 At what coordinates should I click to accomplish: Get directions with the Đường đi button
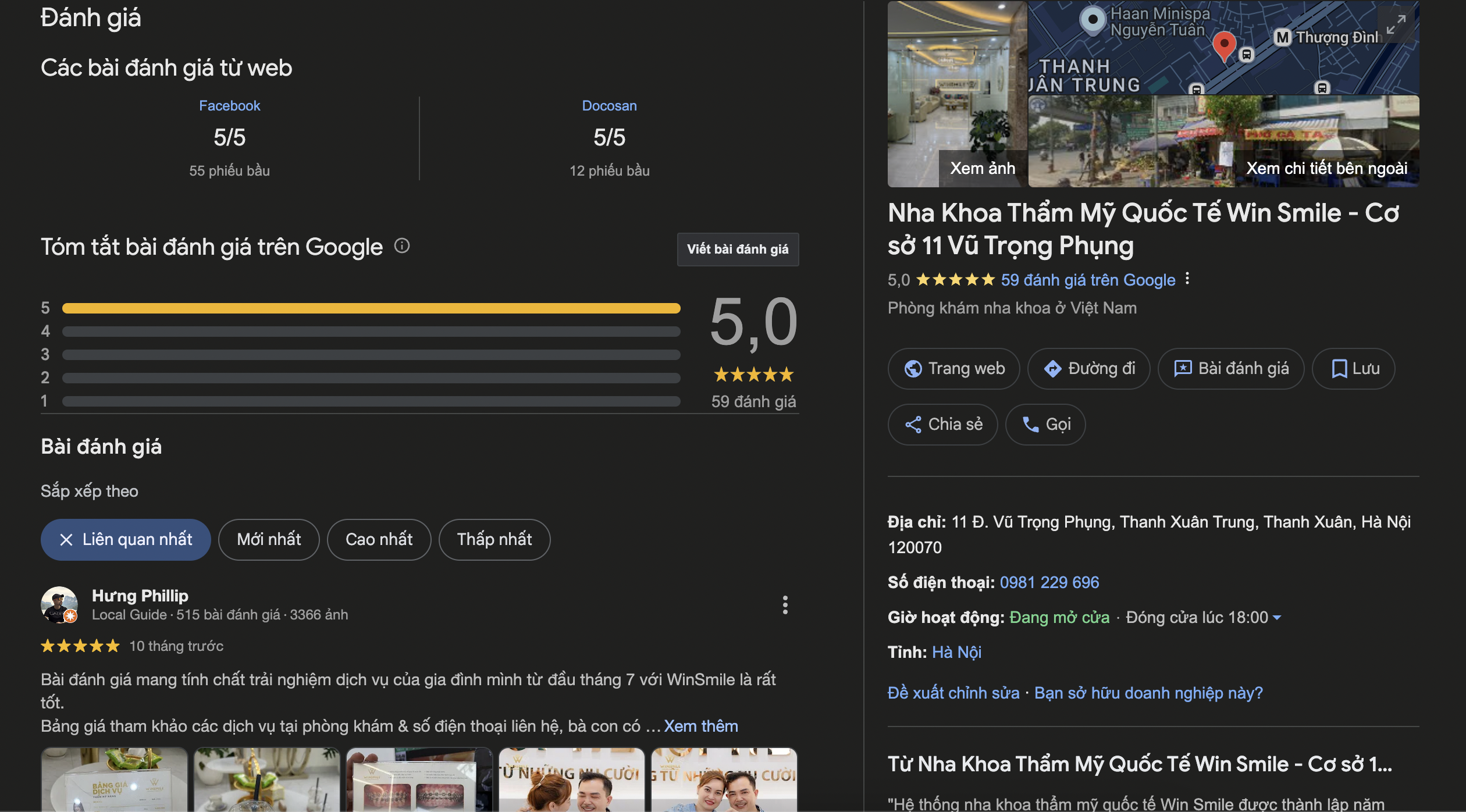(1089, 369)
